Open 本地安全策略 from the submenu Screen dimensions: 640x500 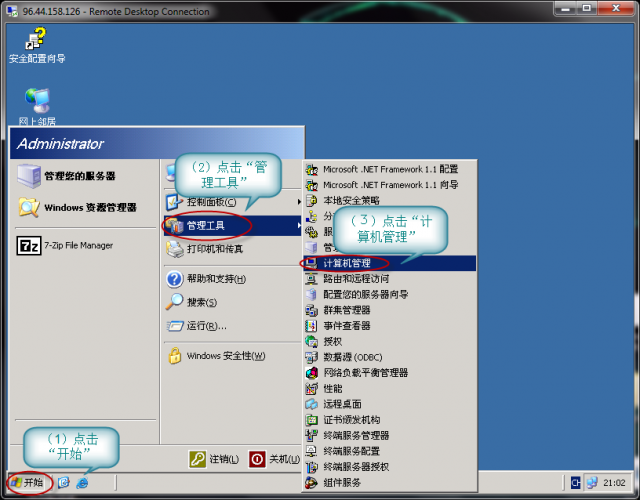(x=390, y=200)
